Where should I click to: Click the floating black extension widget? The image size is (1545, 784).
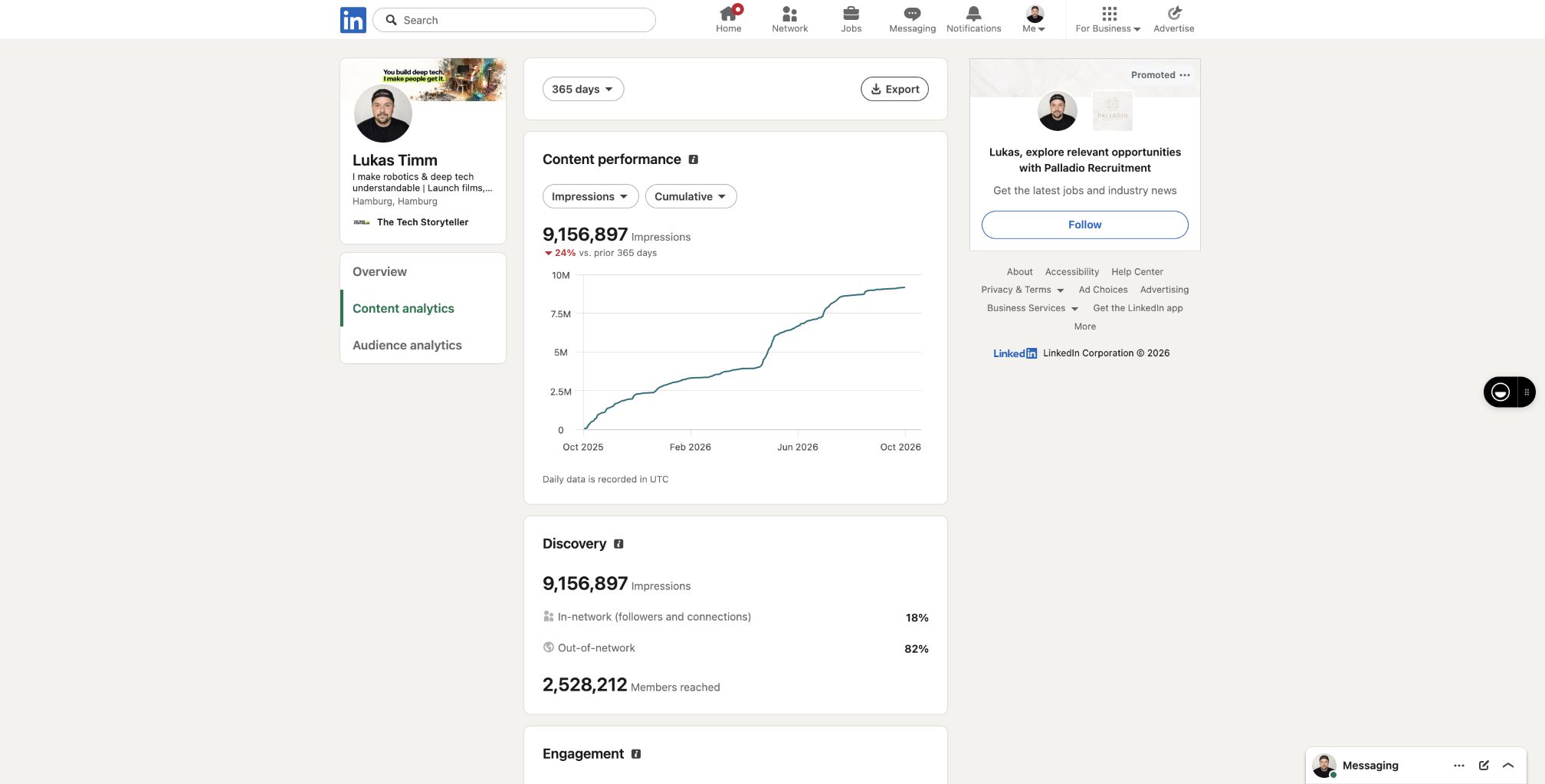tap(1501, 392)
